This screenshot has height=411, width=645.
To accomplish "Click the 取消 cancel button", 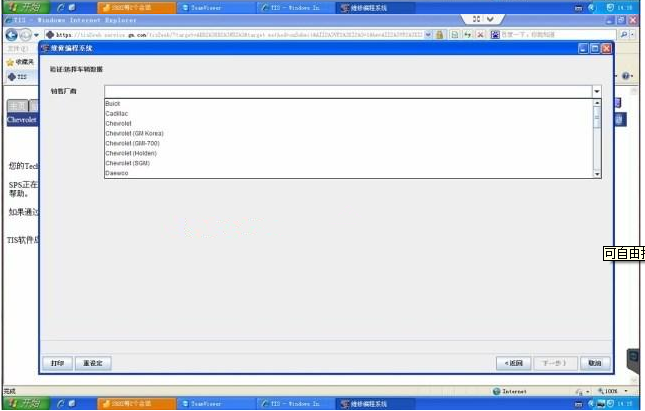I will coord(595,363).
